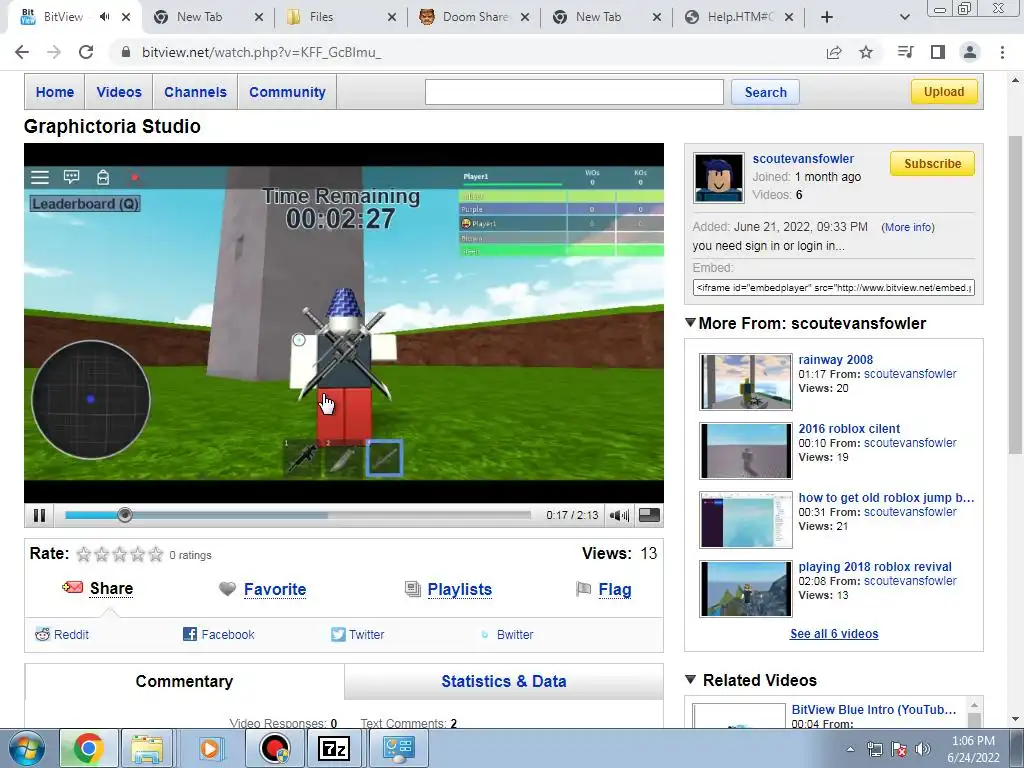Screen dimensions: 1024x768
Task: Open the rainway 2008 video thumbnail
Action: pos(745,382)
